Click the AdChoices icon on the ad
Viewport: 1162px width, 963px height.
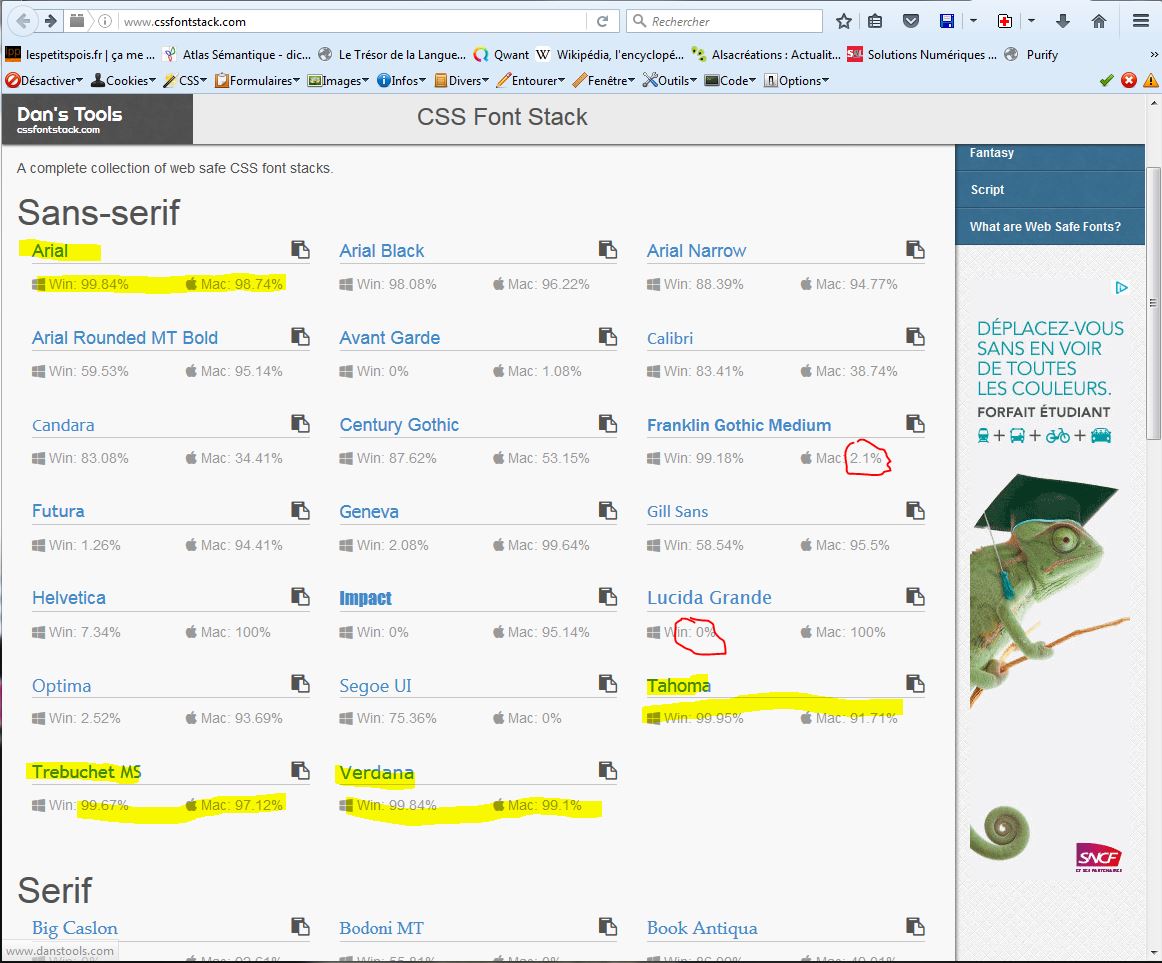coord(1121,288)
